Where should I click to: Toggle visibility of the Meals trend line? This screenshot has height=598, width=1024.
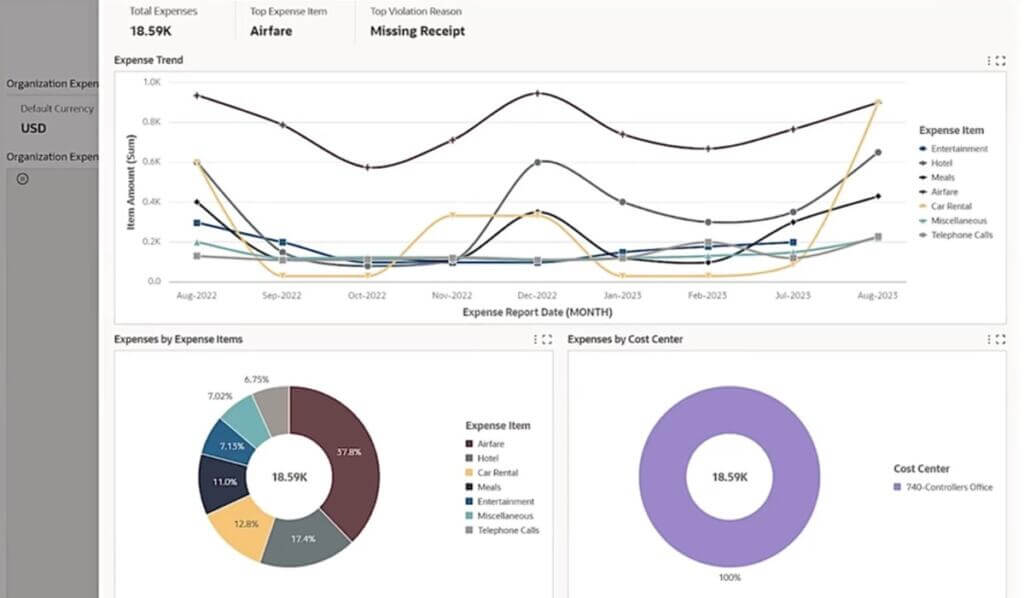[x=924, y=176]
